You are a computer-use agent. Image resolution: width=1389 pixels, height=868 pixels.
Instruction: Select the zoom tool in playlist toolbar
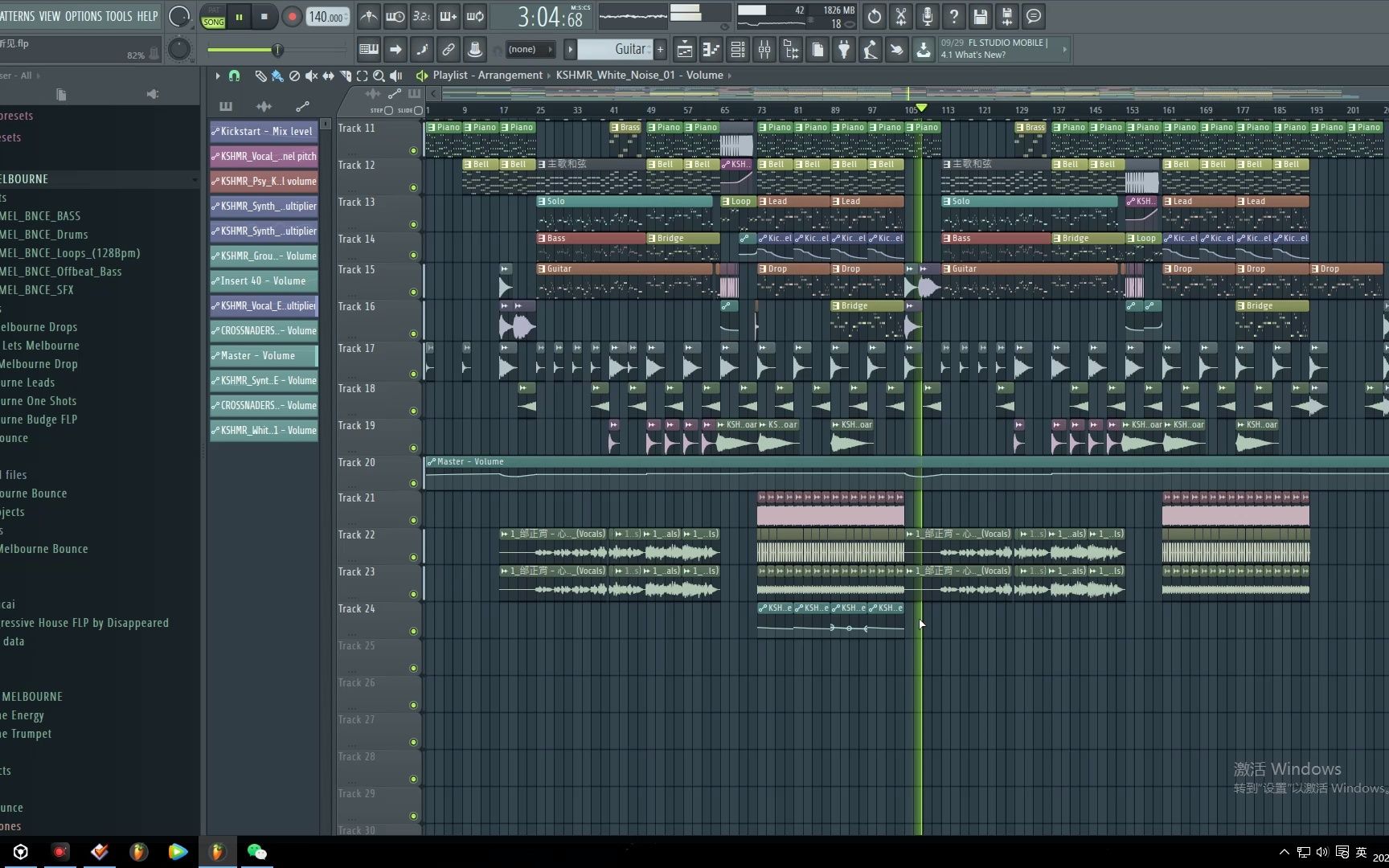379,76
